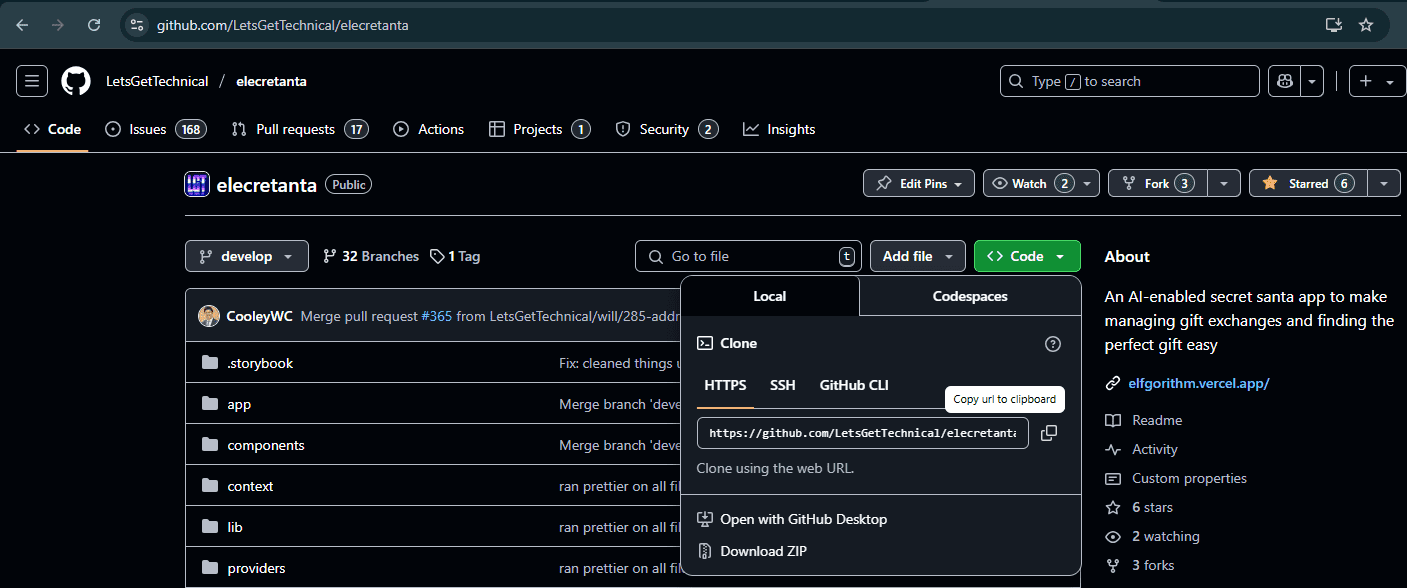Click the browser forward arrow
The image size is (1407, 588).
(x=58, y=25)
